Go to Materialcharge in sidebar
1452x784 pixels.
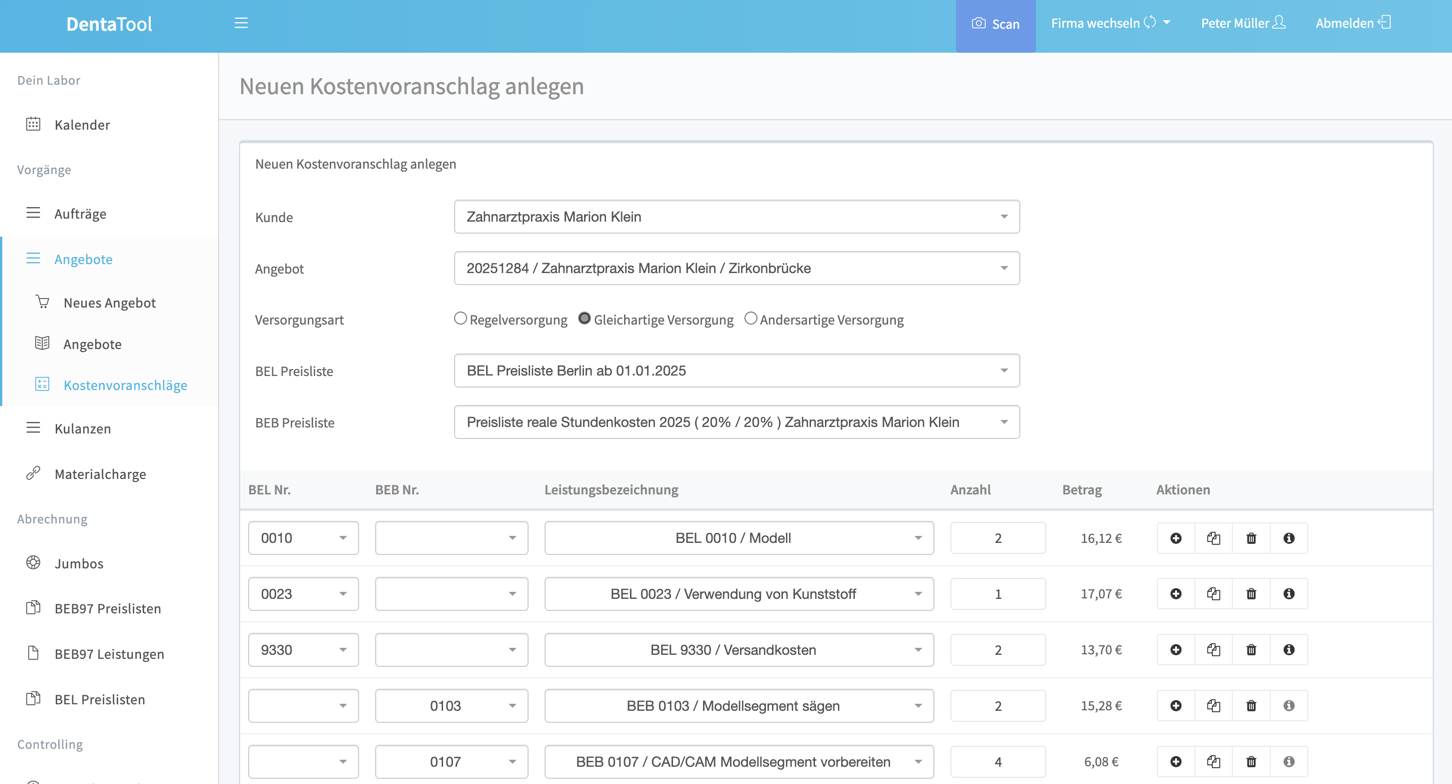[x=100, y=474]
